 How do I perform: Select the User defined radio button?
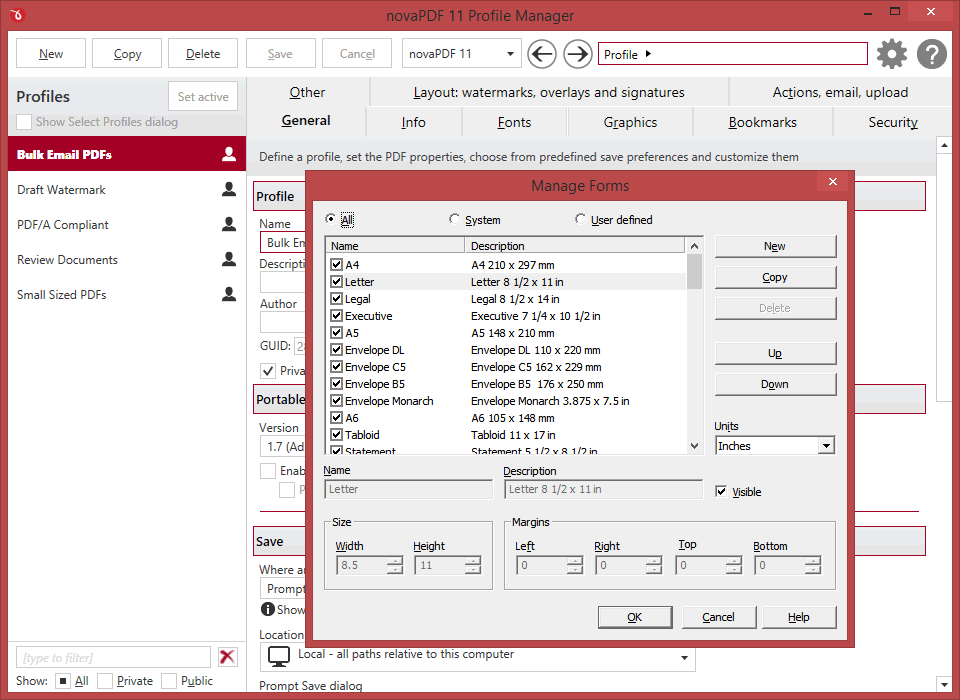tap(580, 219)
